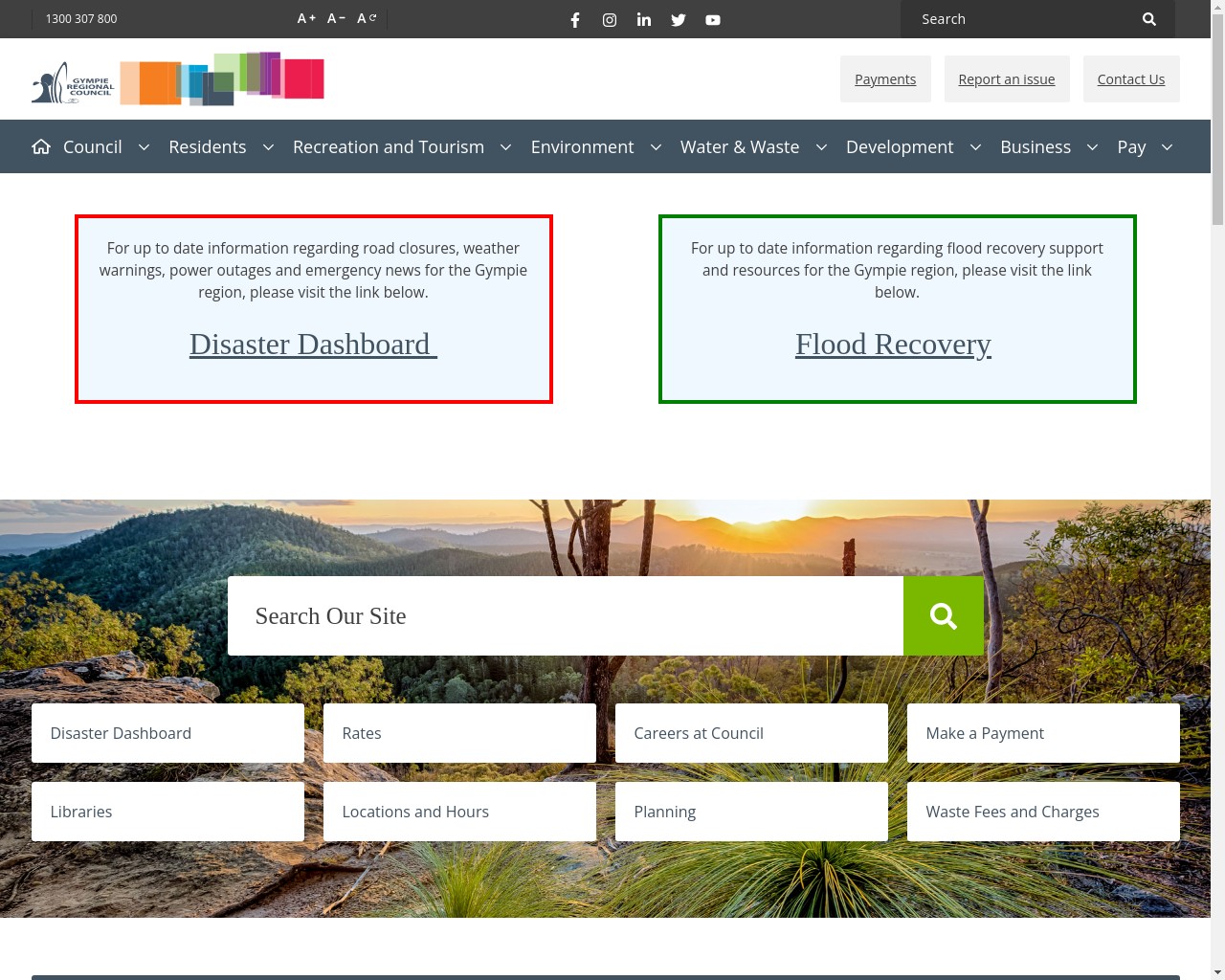Select the Careers at Council tile
The width and height of the screenshot is (1225, 980).
(751, 734)
